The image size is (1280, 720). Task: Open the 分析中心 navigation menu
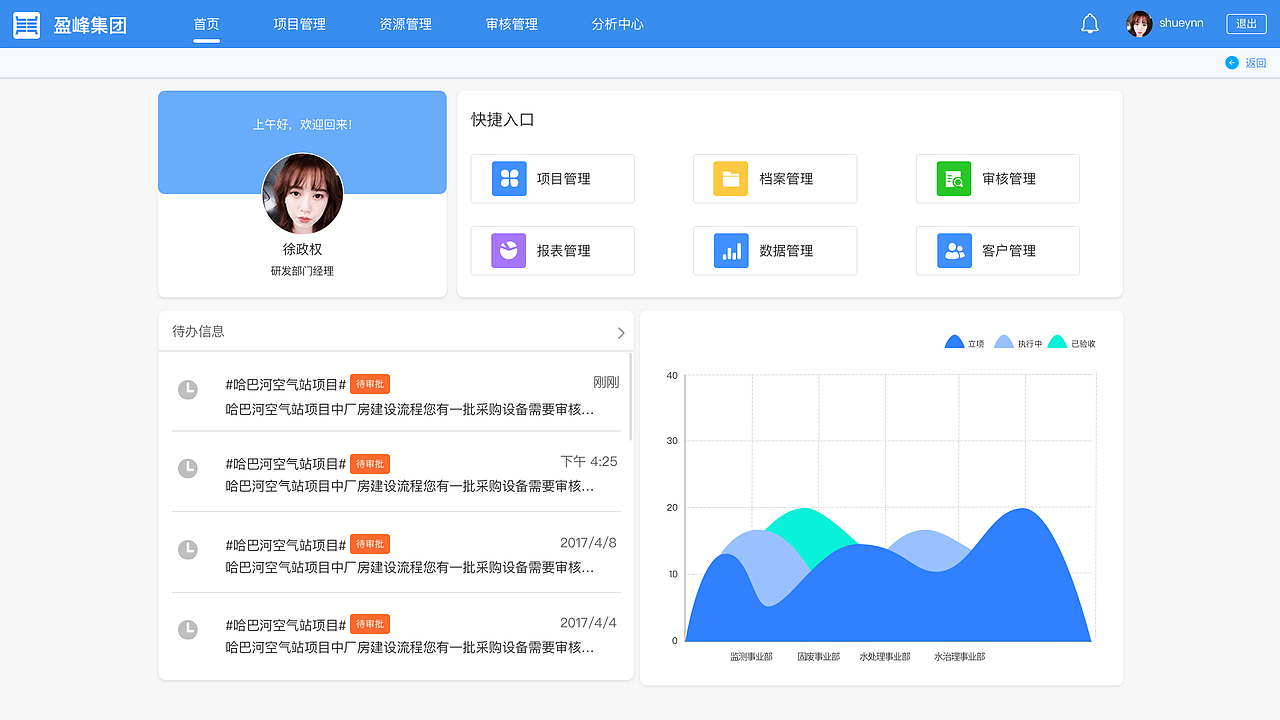[617, 23]
